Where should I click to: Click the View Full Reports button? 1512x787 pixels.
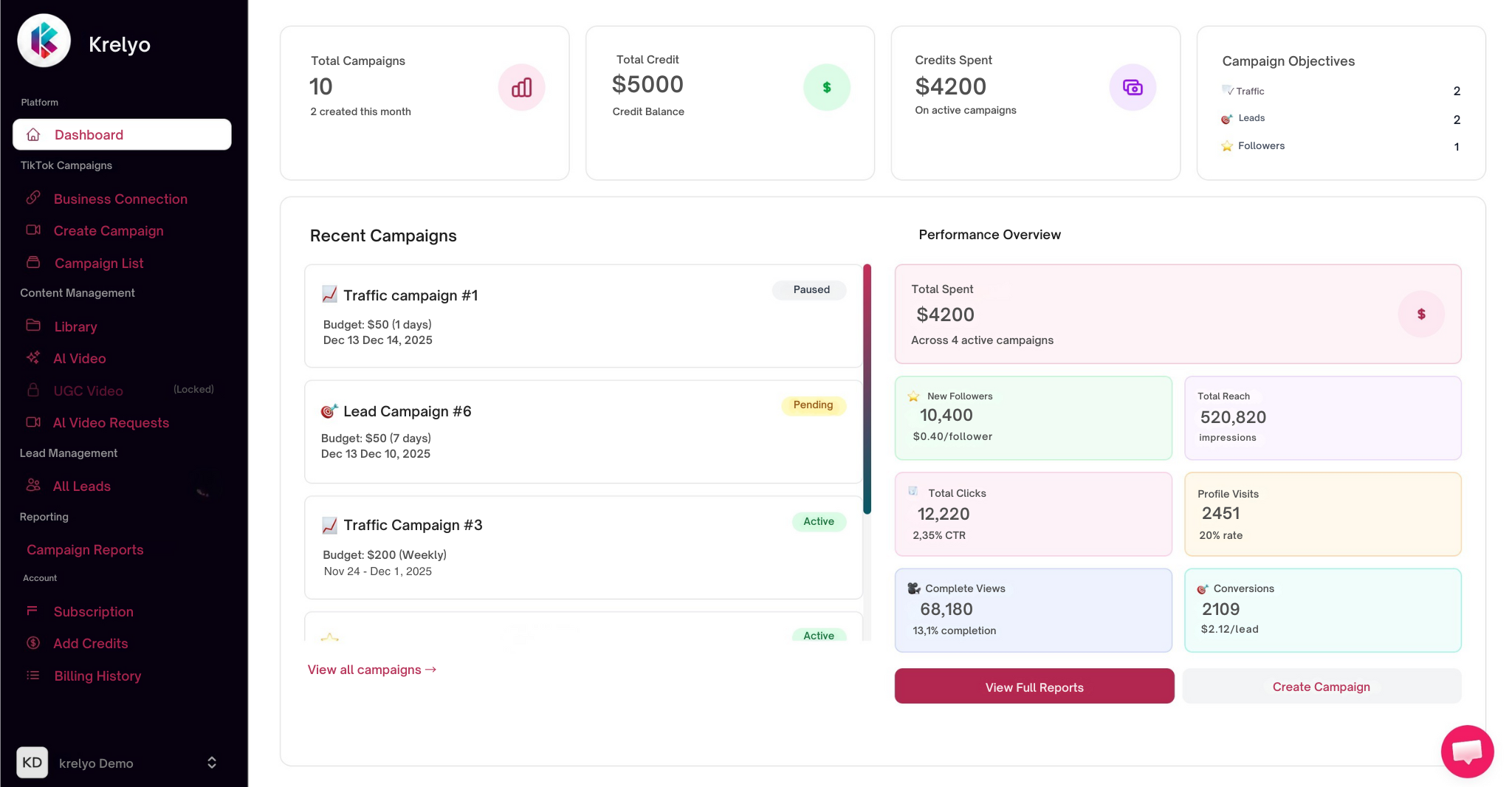(1034, 687)
